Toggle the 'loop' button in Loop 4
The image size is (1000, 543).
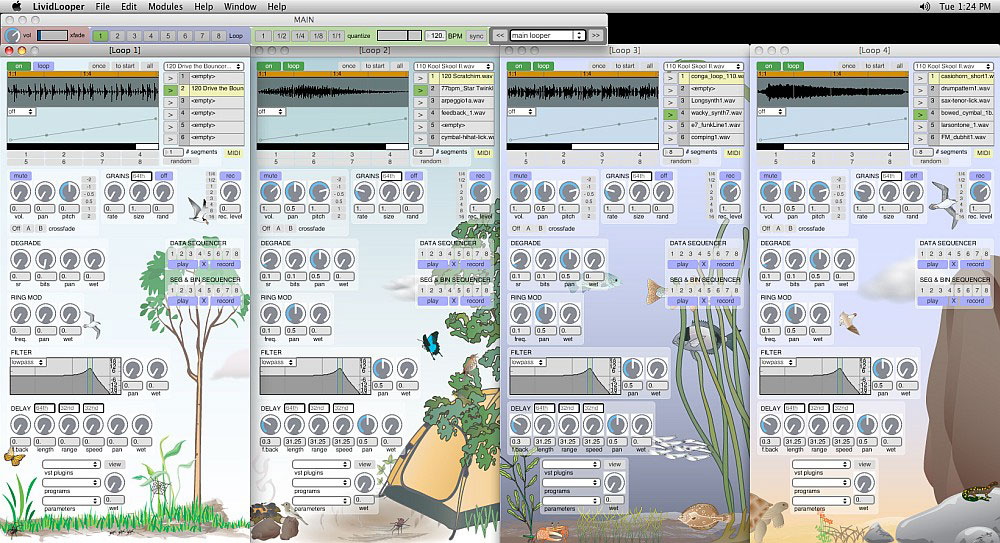794,65
